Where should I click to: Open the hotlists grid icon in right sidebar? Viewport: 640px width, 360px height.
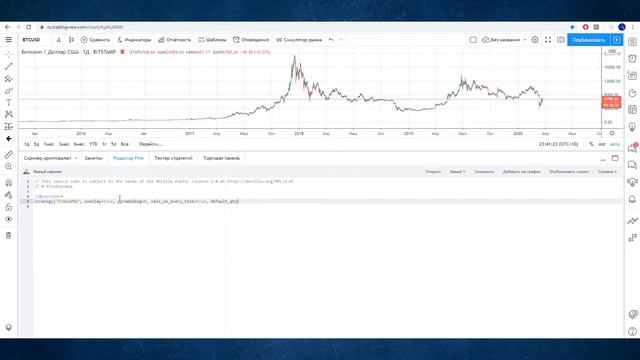coord(632,109)
